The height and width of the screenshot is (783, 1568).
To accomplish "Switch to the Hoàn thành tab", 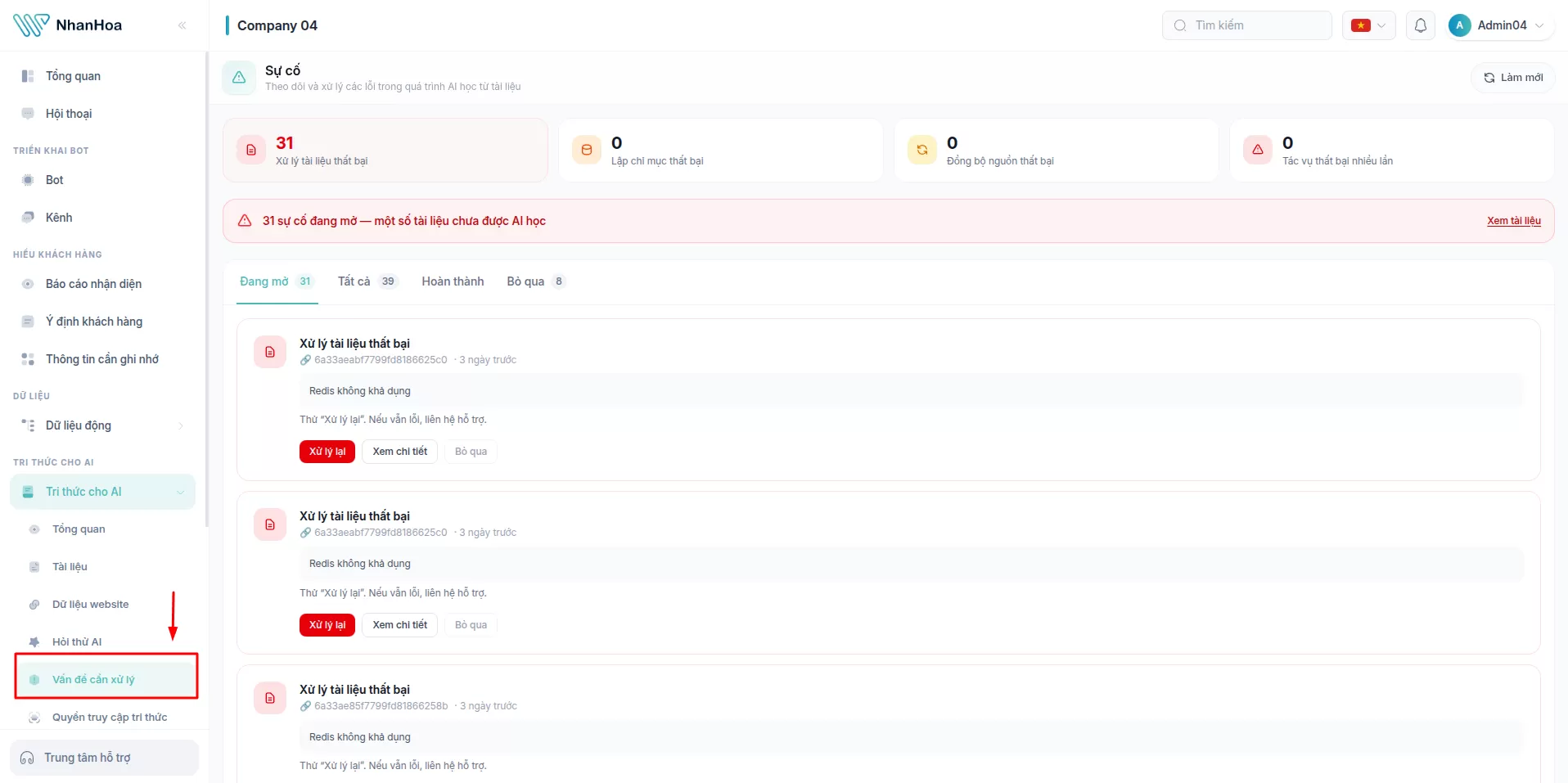I will [453, 281].
